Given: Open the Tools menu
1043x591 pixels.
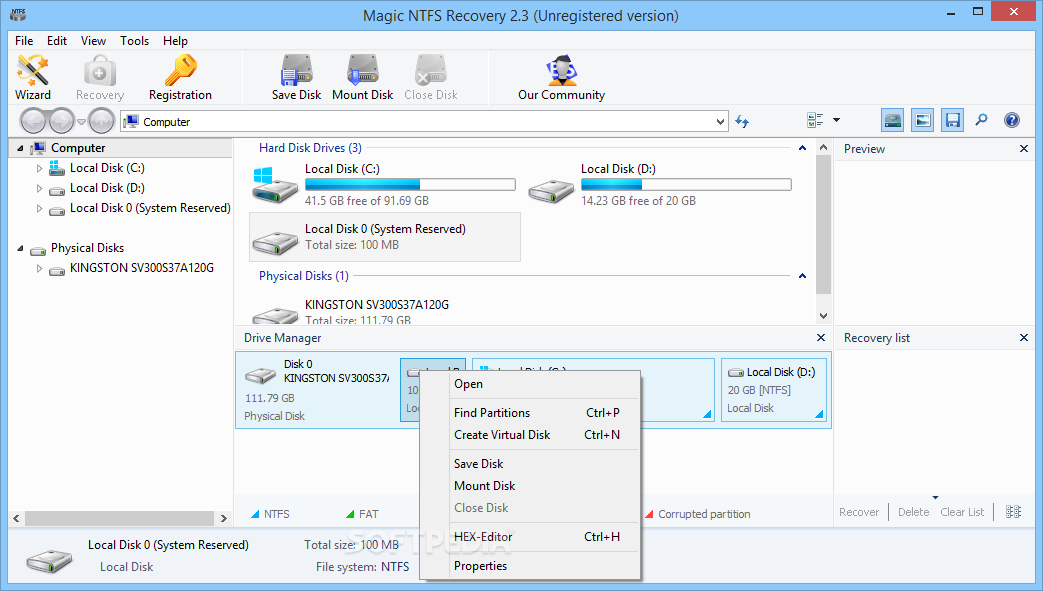Looking at the screenshot, I should [134, 41].
